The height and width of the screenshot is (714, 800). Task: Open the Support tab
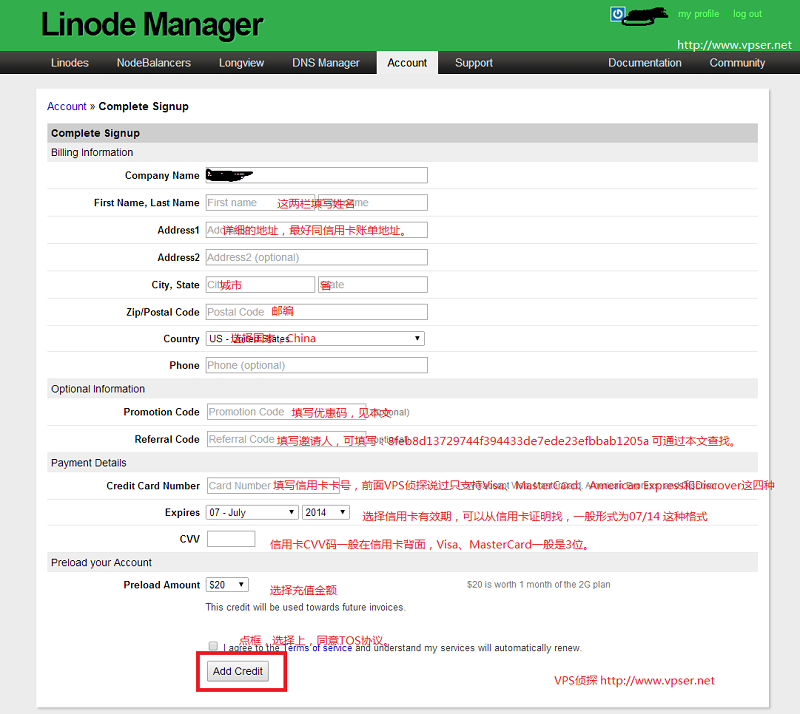click(473, 63)
